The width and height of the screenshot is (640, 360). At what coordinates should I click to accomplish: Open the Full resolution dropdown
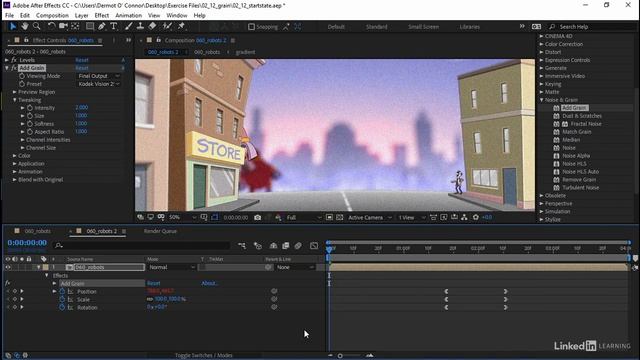click(303, 218)
